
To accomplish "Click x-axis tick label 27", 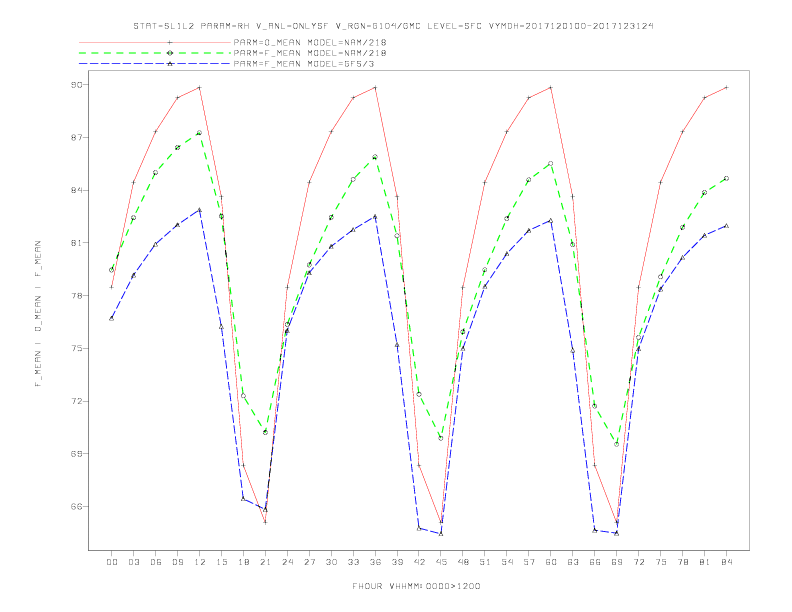I will click(x=310, y=562).
